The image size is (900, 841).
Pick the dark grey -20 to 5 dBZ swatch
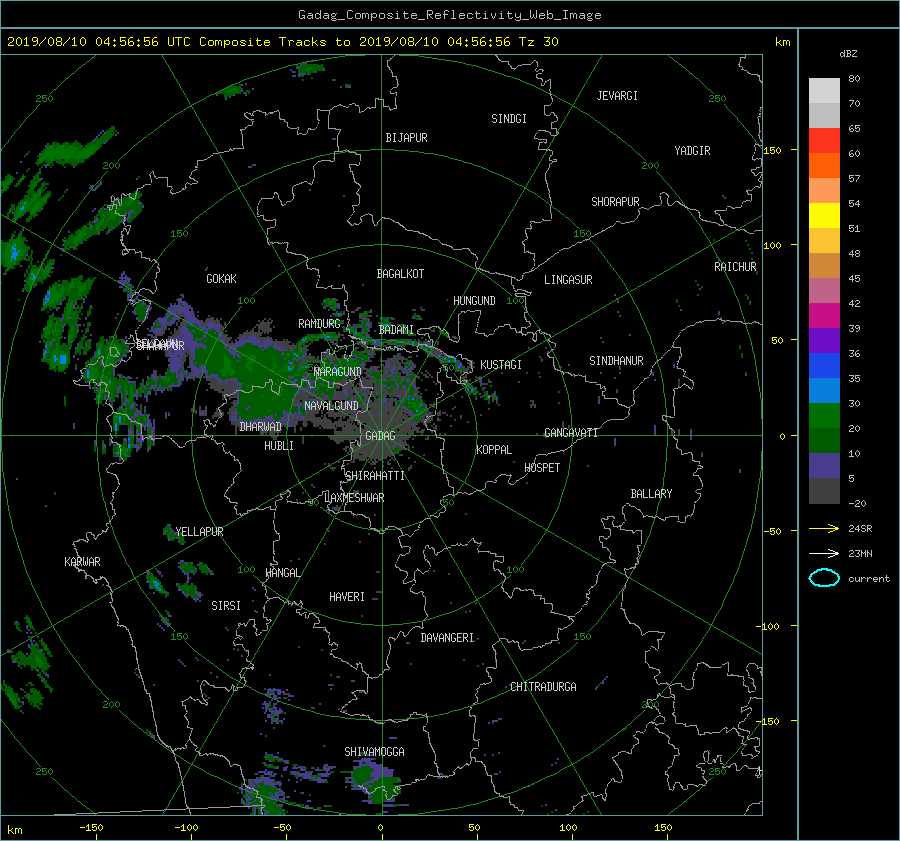(x=824, y=491)
